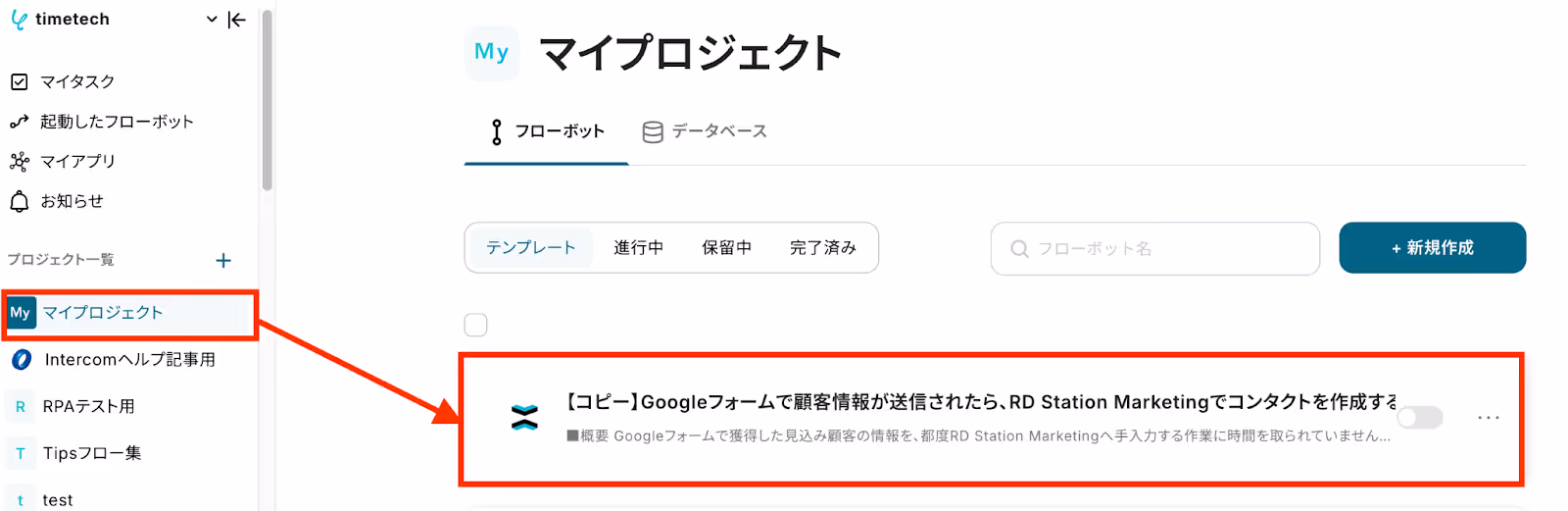Open the test project
This screenshot has width=1568, height=511.
coord(58,500)
